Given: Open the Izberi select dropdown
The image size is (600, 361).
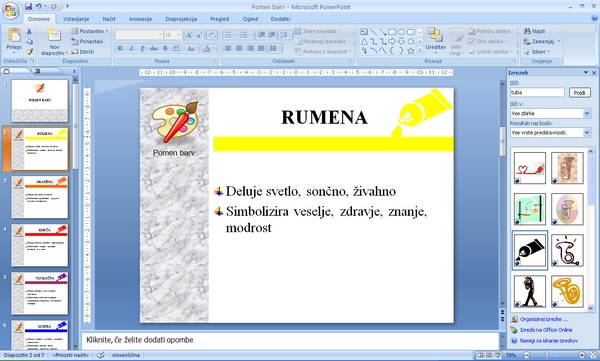Looking at the screenshot, I should [x=538, y=52].
